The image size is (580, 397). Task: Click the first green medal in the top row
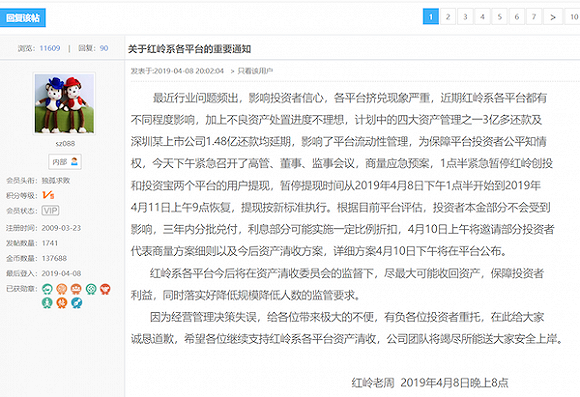tap(47, 289)
